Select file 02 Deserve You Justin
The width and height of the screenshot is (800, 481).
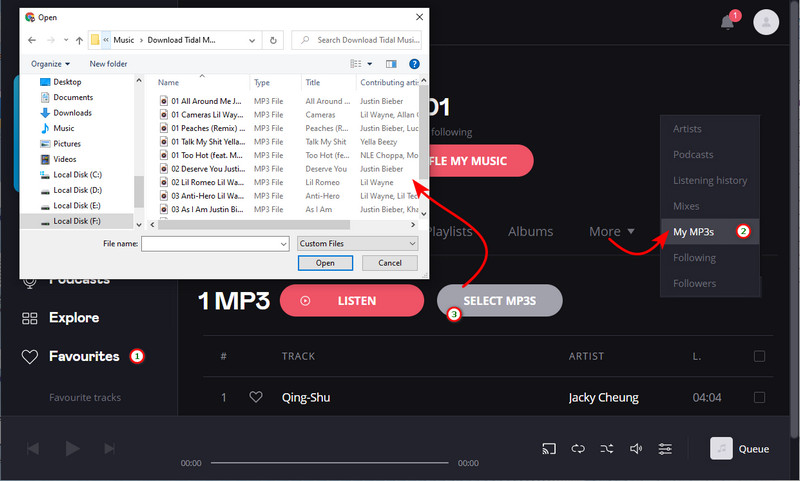pos(208,169)
